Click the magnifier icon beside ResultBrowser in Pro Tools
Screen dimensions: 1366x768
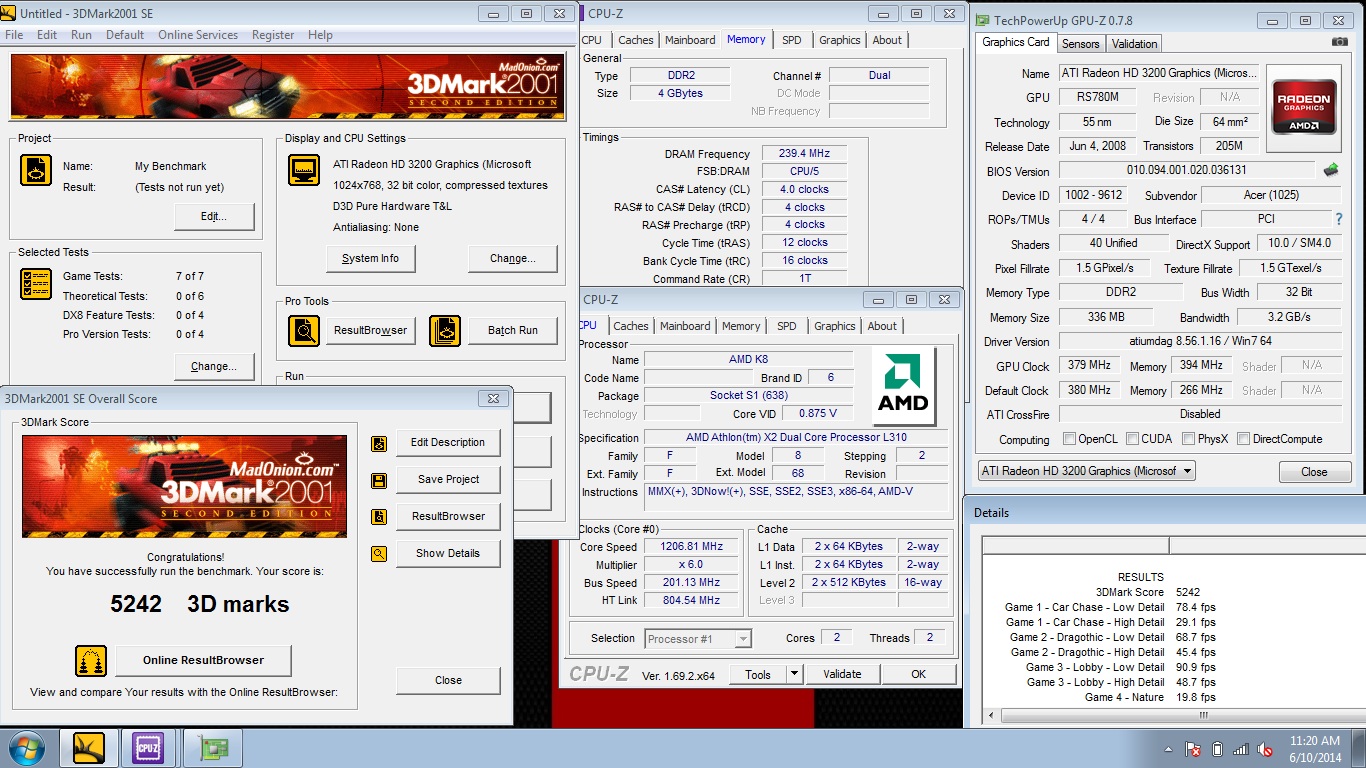click(x=304, y=330)
